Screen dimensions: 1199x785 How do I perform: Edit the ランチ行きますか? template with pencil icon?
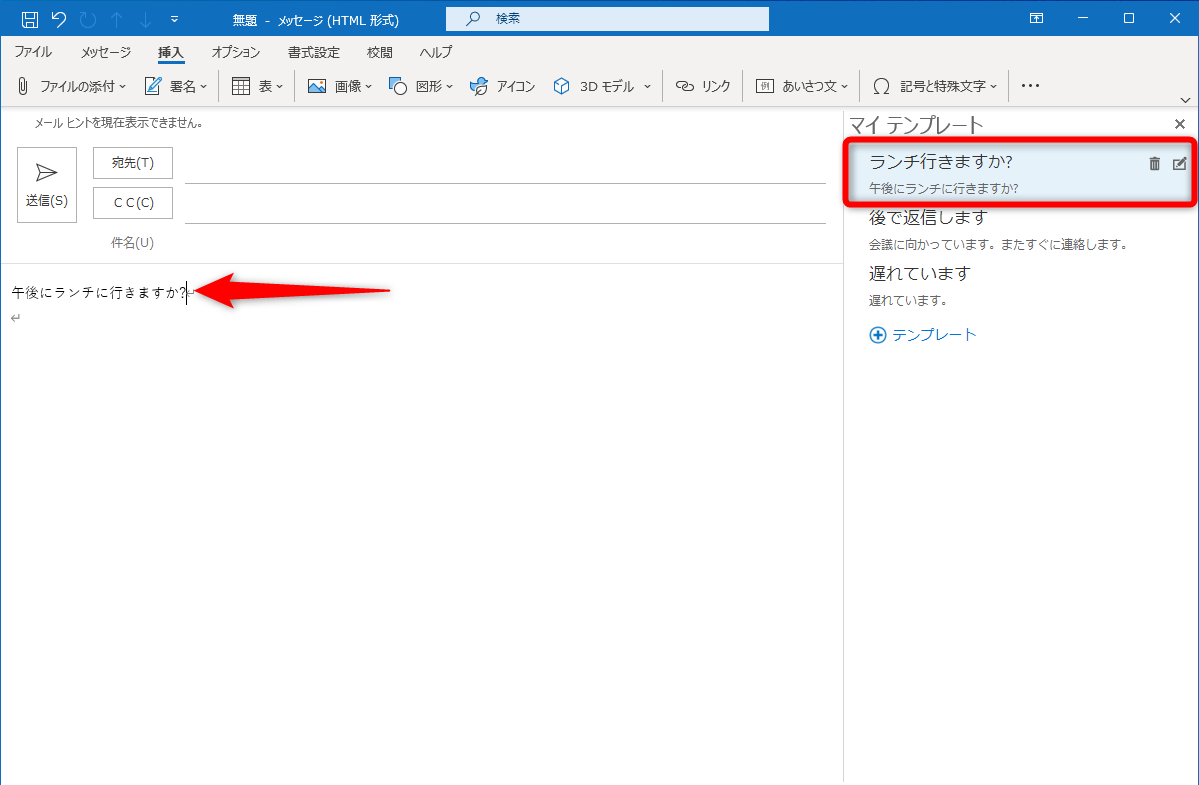(x=1180, y=162)
